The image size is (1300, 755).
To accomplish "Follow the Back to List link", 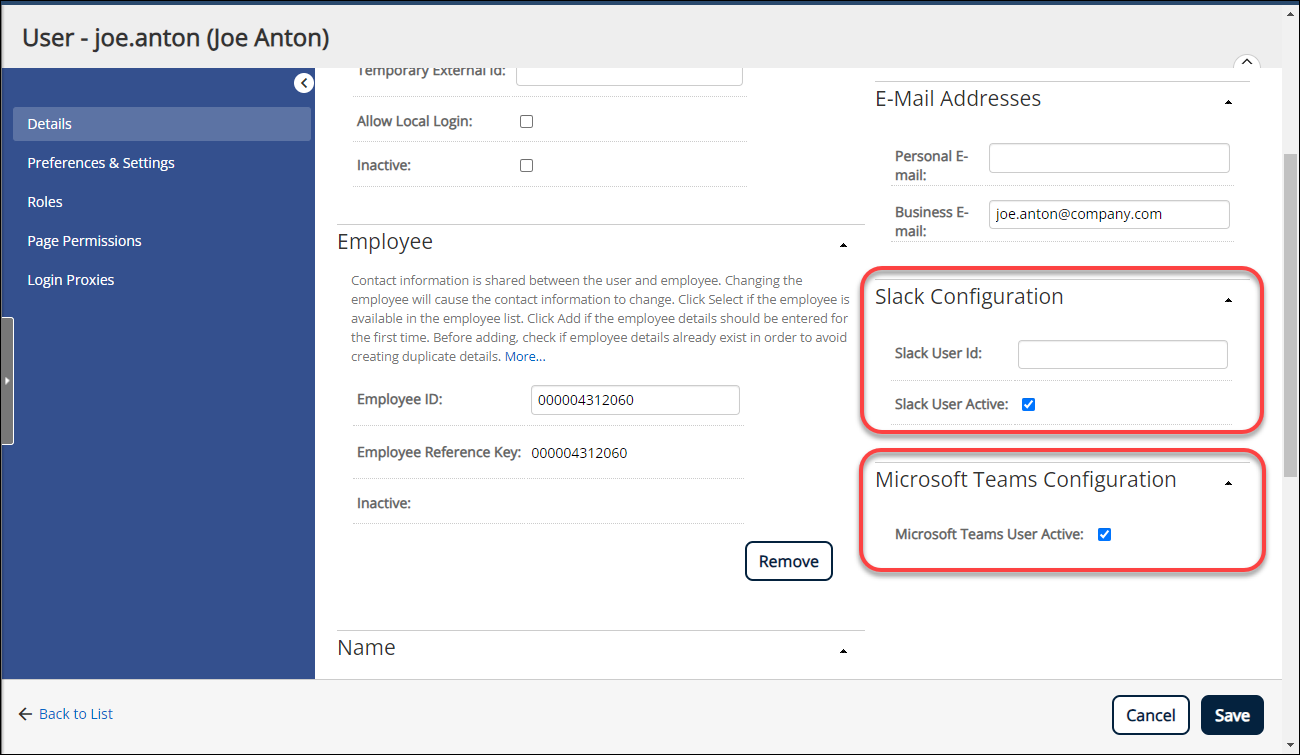I will 76,714.
